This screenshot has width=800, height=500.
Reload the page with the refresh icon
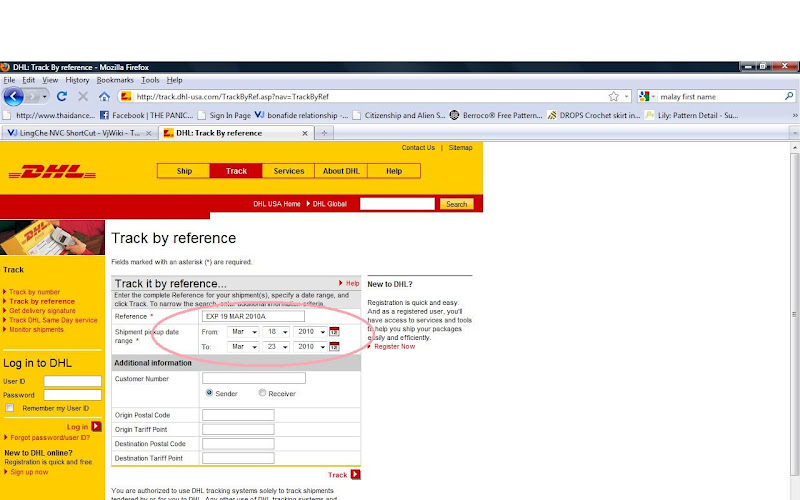(62, 97)
